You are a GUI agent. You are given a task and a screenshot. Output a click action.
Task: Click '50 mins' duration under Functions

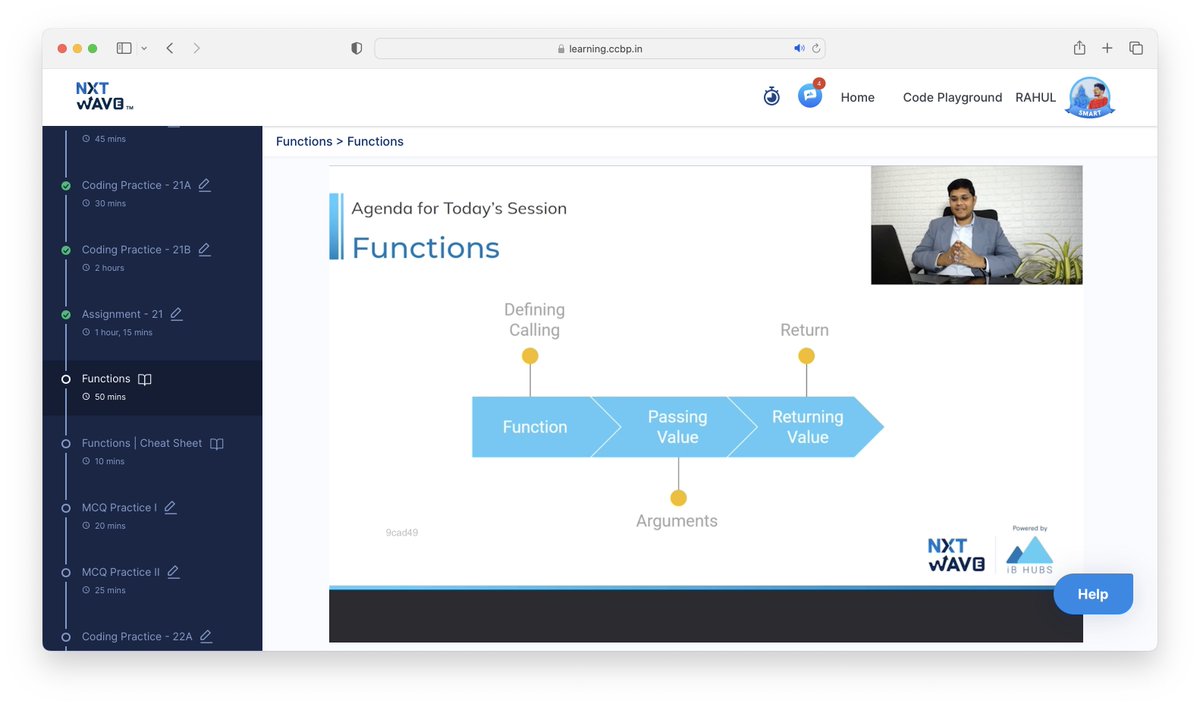110,397
